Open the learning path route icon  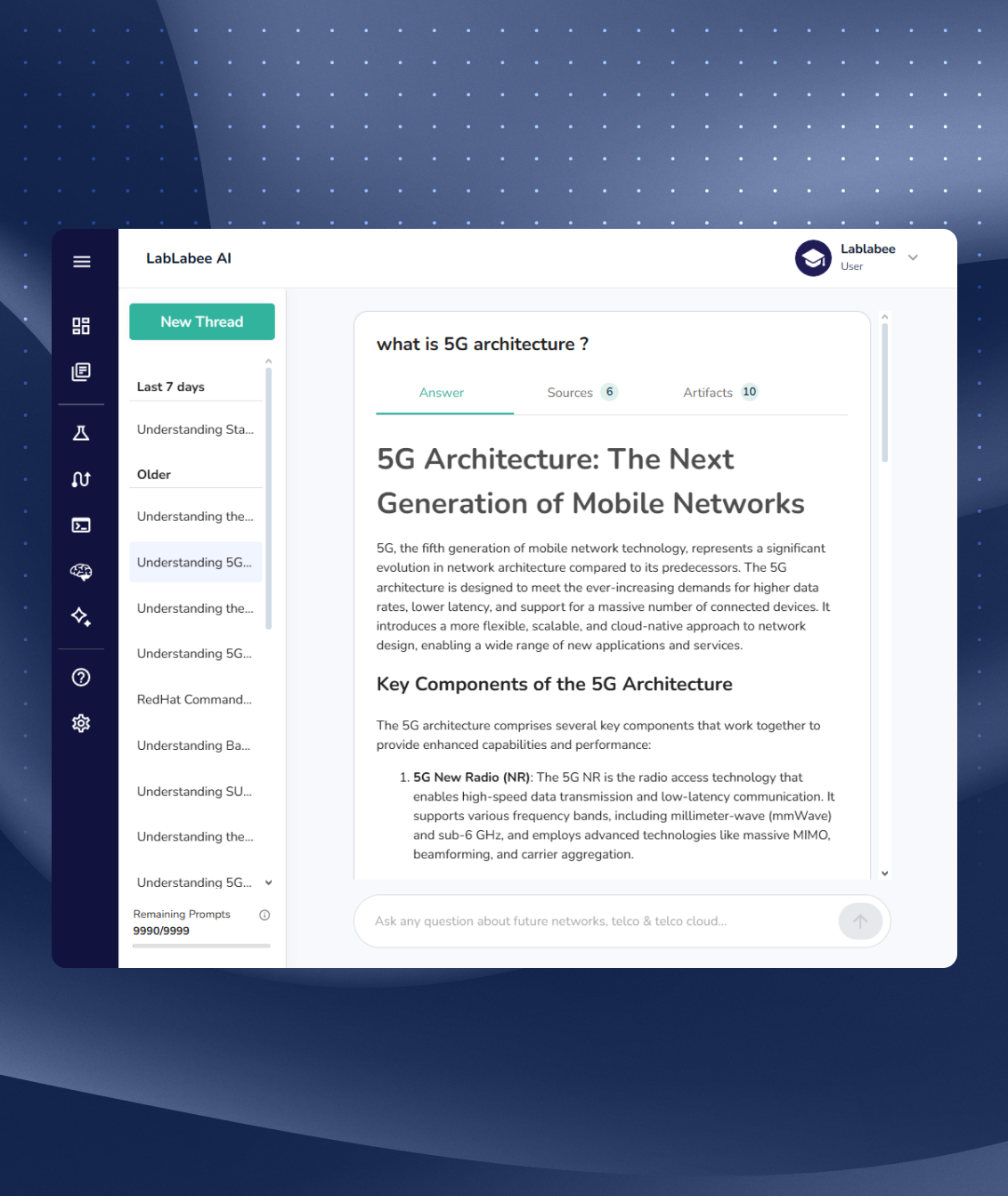81,479
